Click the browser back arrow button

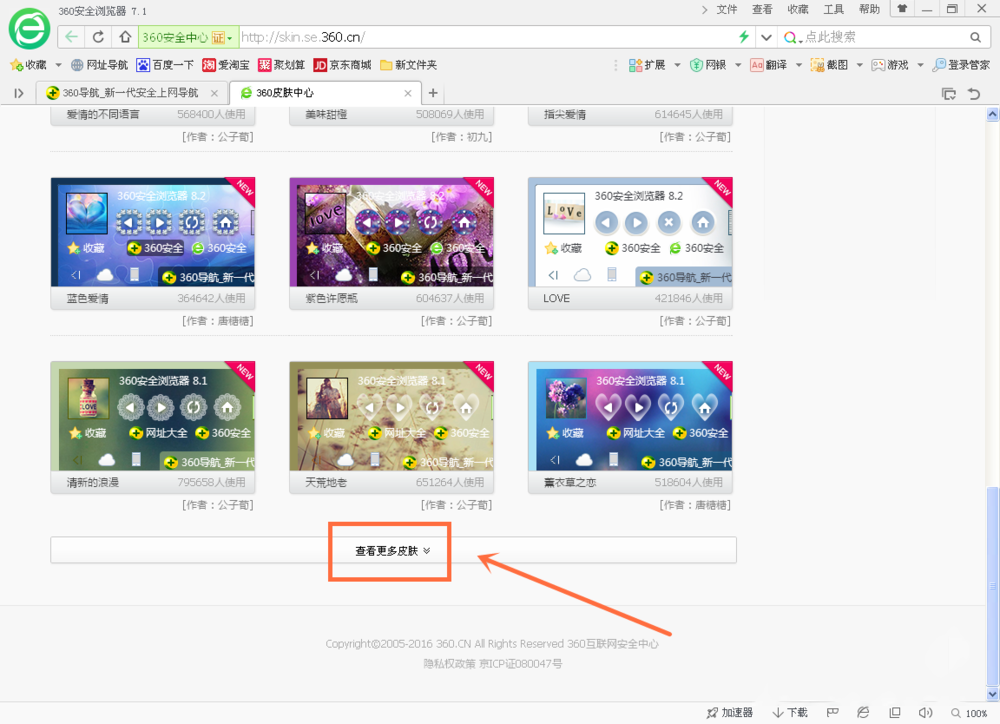[x=71, y=37]
